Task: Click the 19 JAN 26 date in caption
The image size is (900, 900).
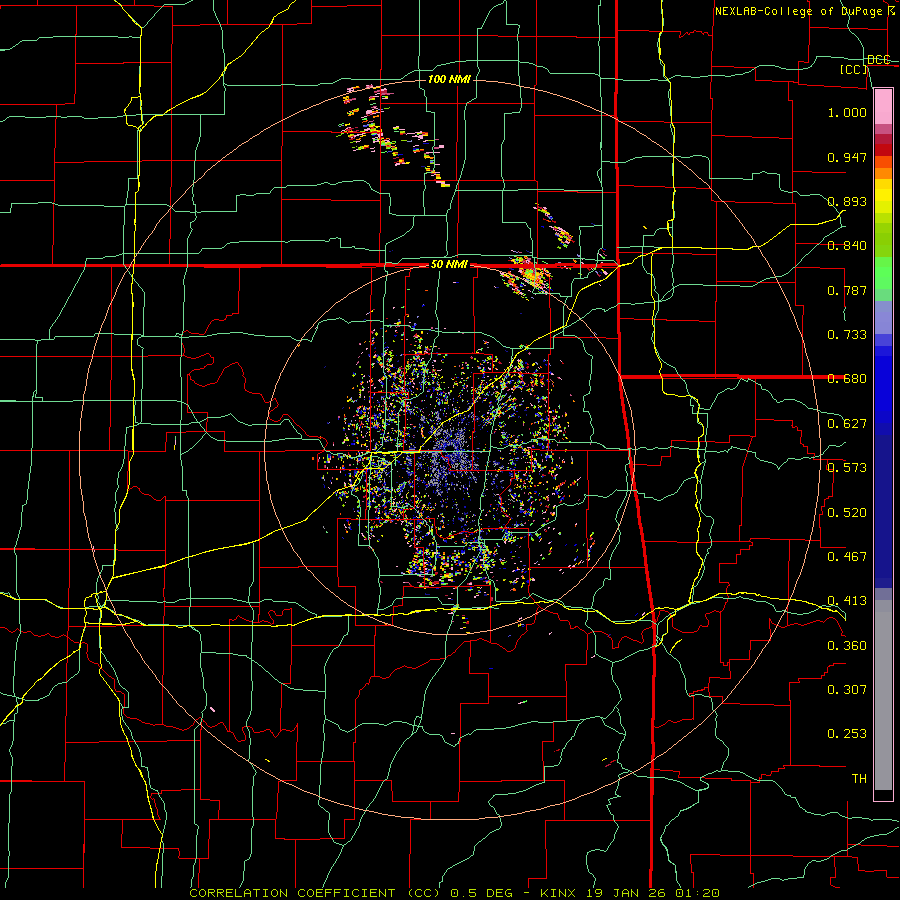Action: 626,893
